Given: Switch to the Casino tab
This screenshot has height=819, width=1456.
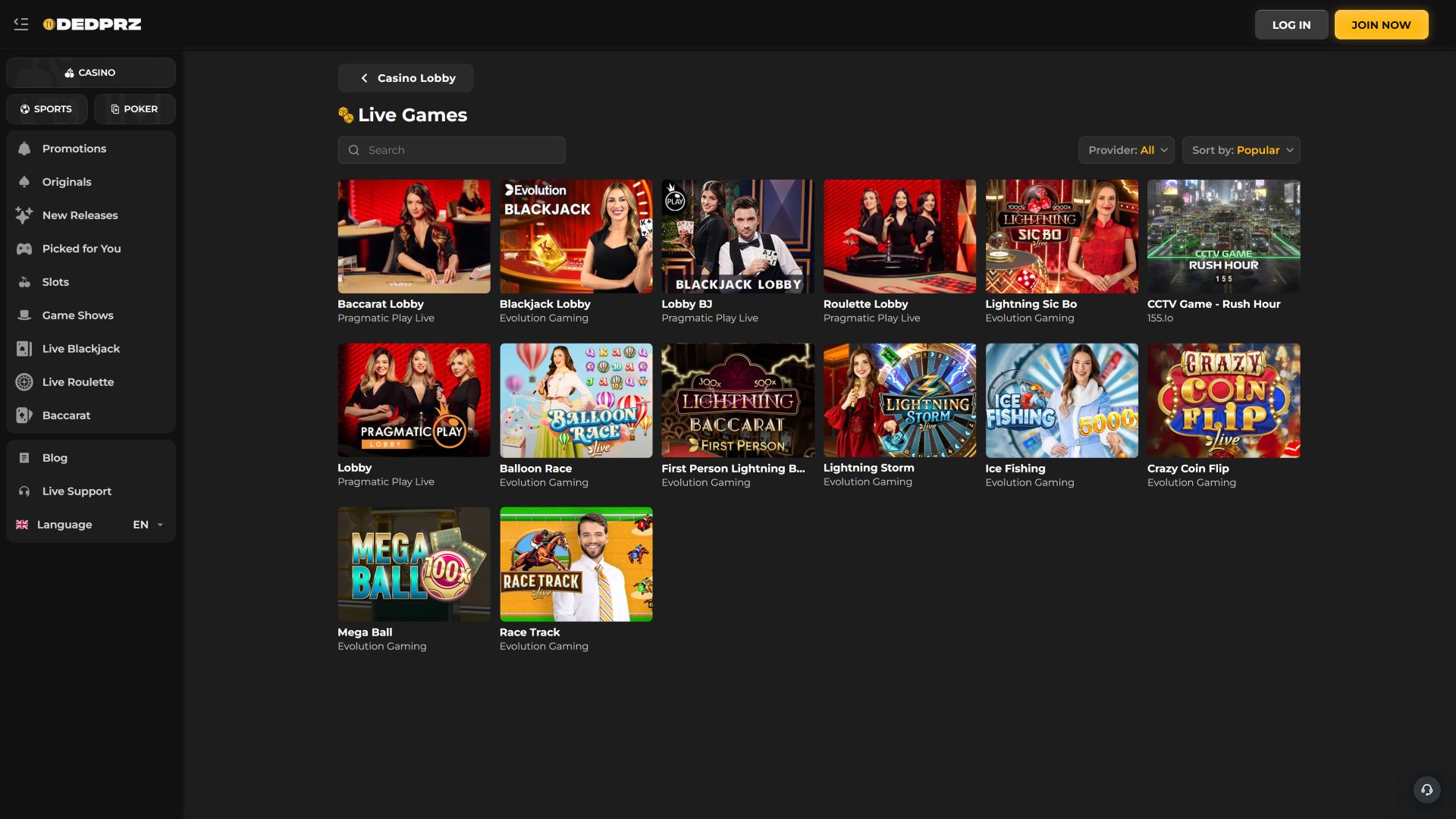Looking at the screenshot, I should tap(91, 73).
